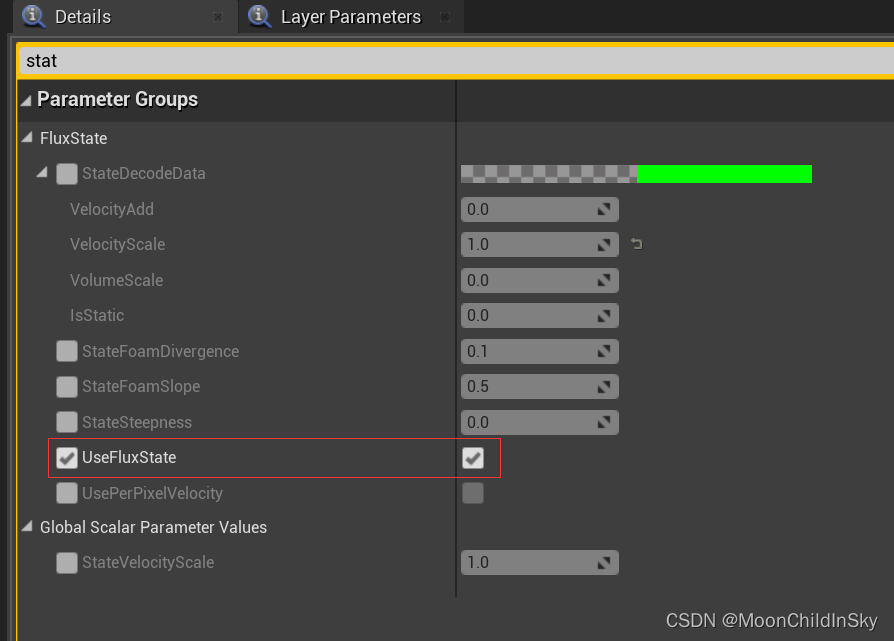Enable the StateSteepness override checkbox
The width and height of the screenshot is (894, 641).
(x=67, y=422)
